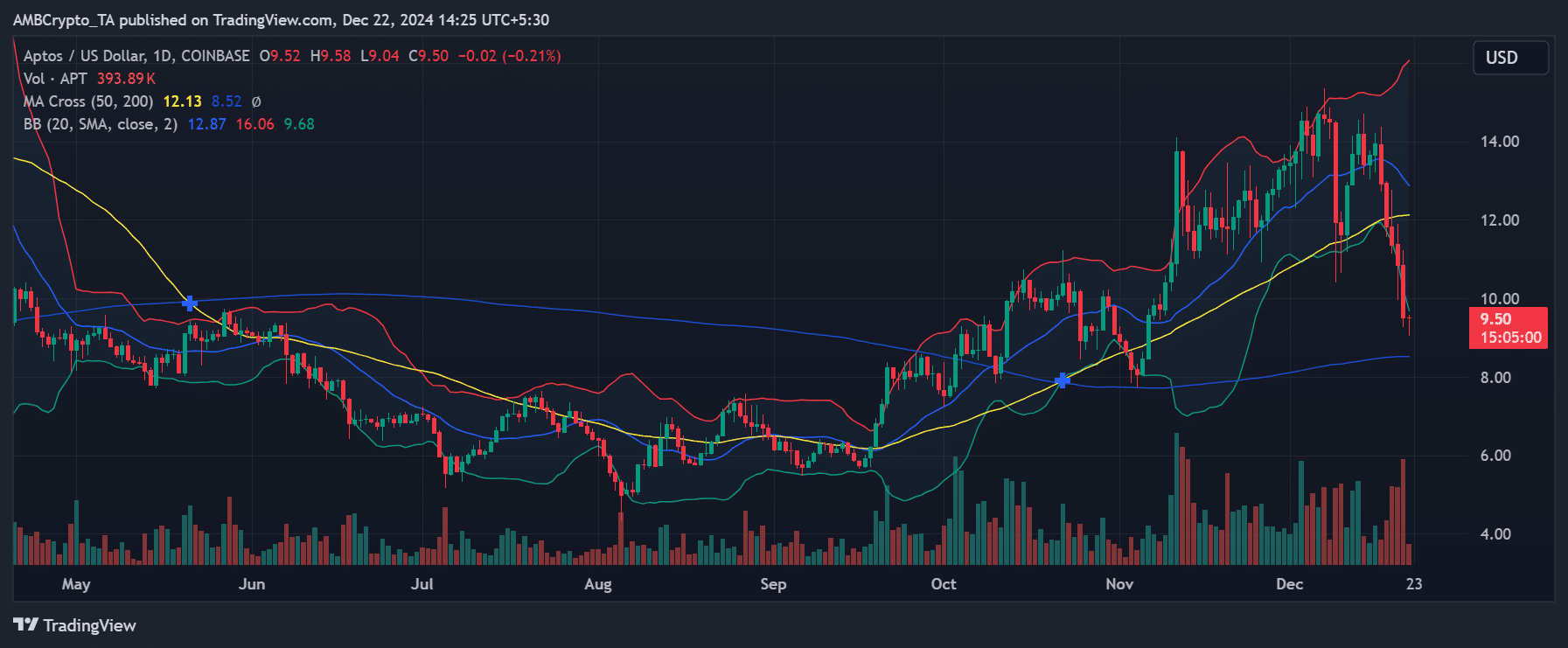The height and width of the screenshot is (648, 1568).
Task: Click the Aug label on time axis
Action: click(598, 584)
